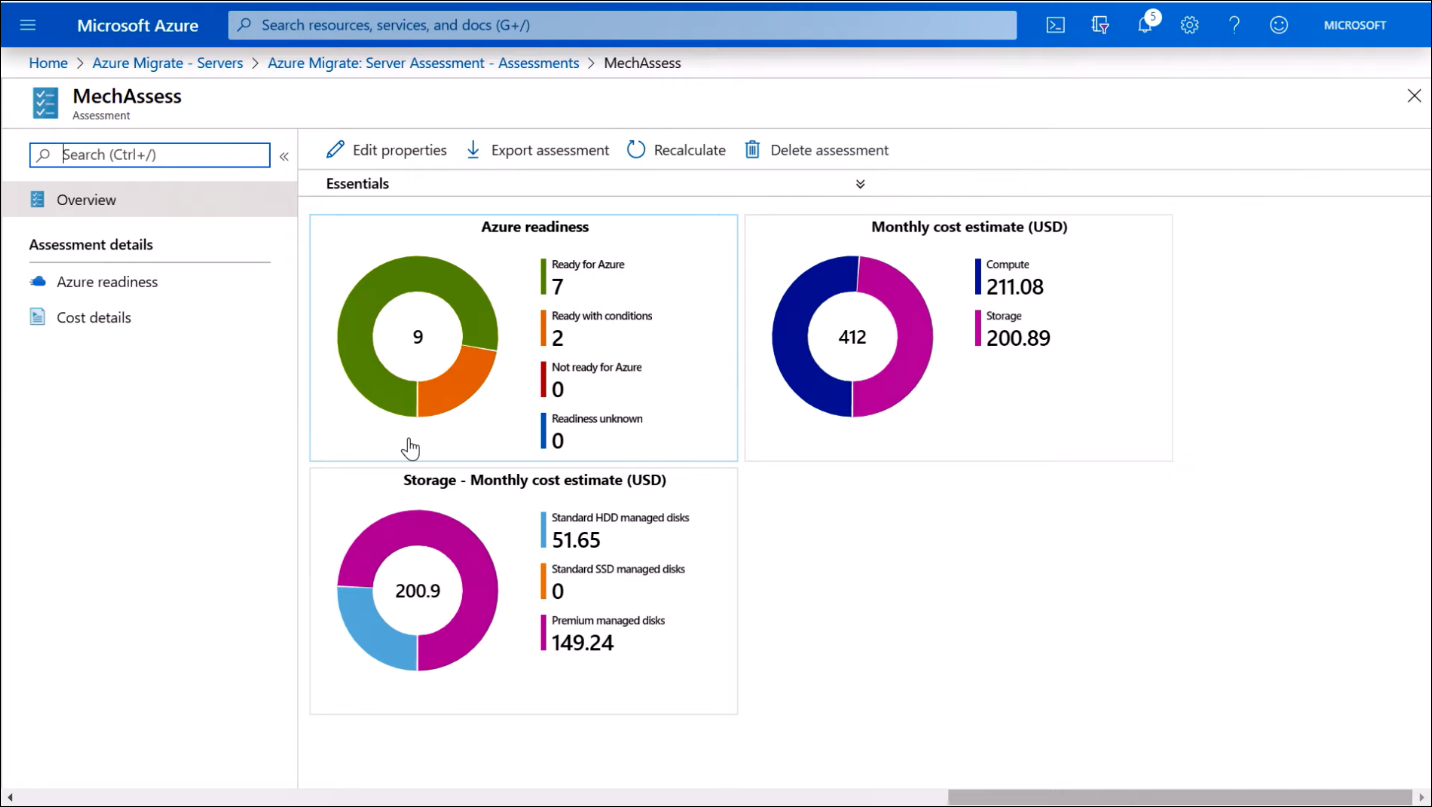Click the Storage value 200.89
This screenshot has height=807, width=1432.
pos(1018,338)
